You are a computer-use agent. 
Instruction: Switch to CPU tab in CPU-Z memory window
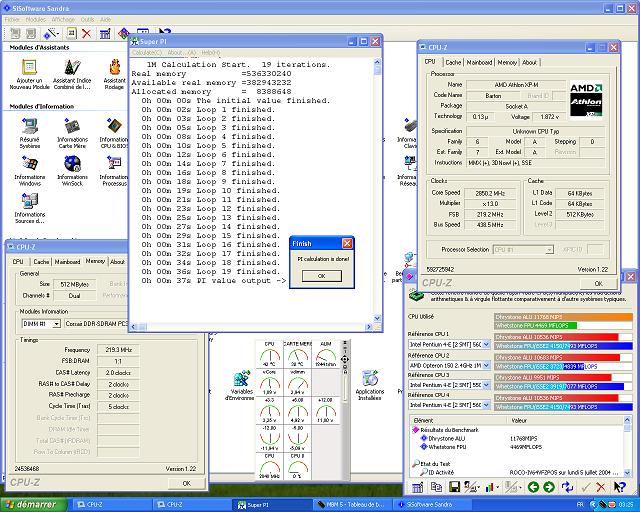(x=18, y=262)
